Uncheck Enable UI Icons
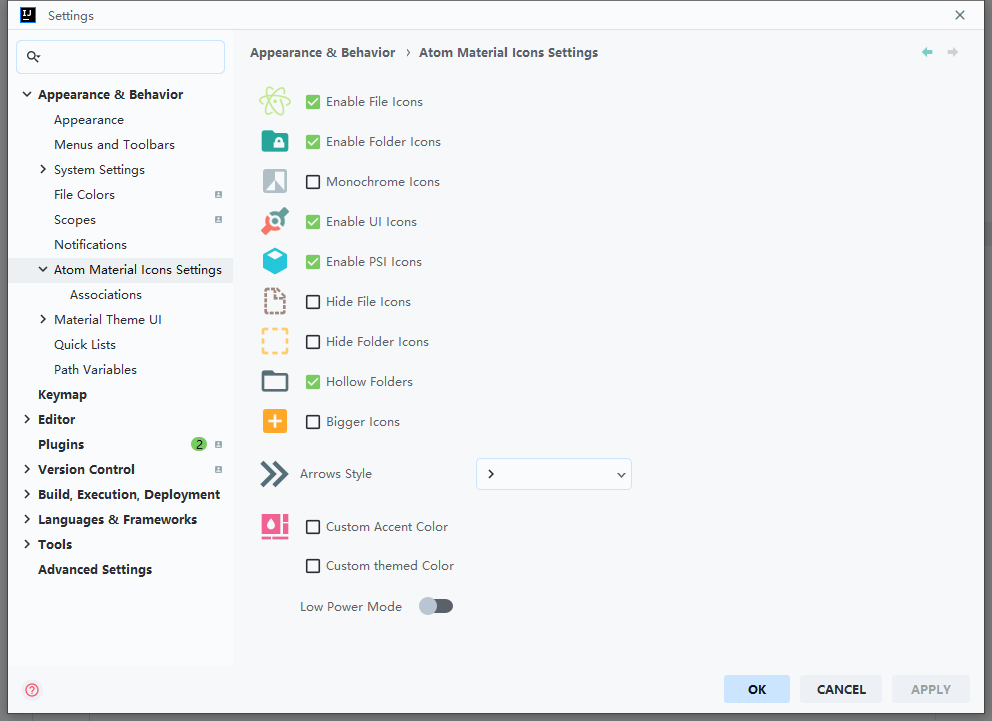Image resolution: width=992 pixels, height=721 pixels. click(313, 222)
